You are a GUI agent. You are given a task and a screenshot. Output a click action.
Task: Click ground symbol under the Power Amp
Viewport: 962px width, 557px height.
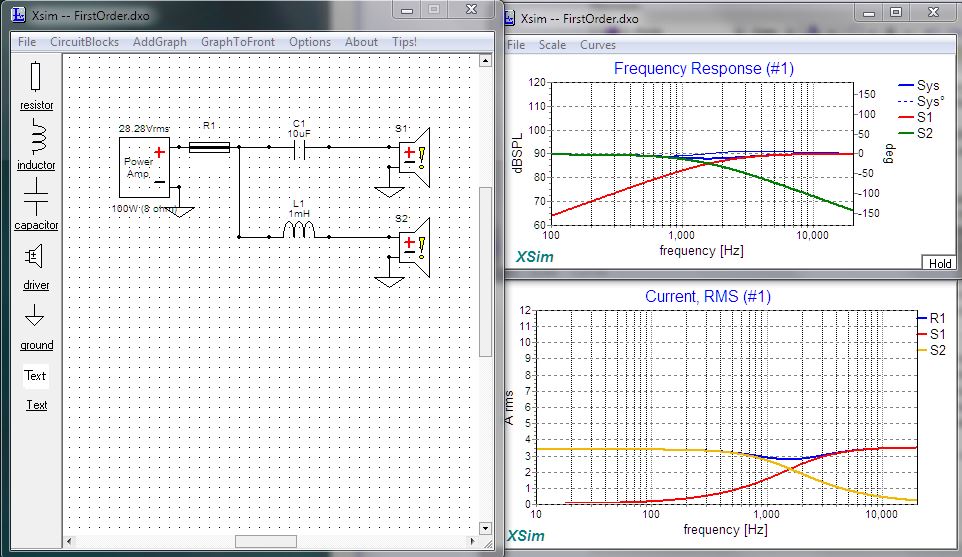click(x=180, y=212)
